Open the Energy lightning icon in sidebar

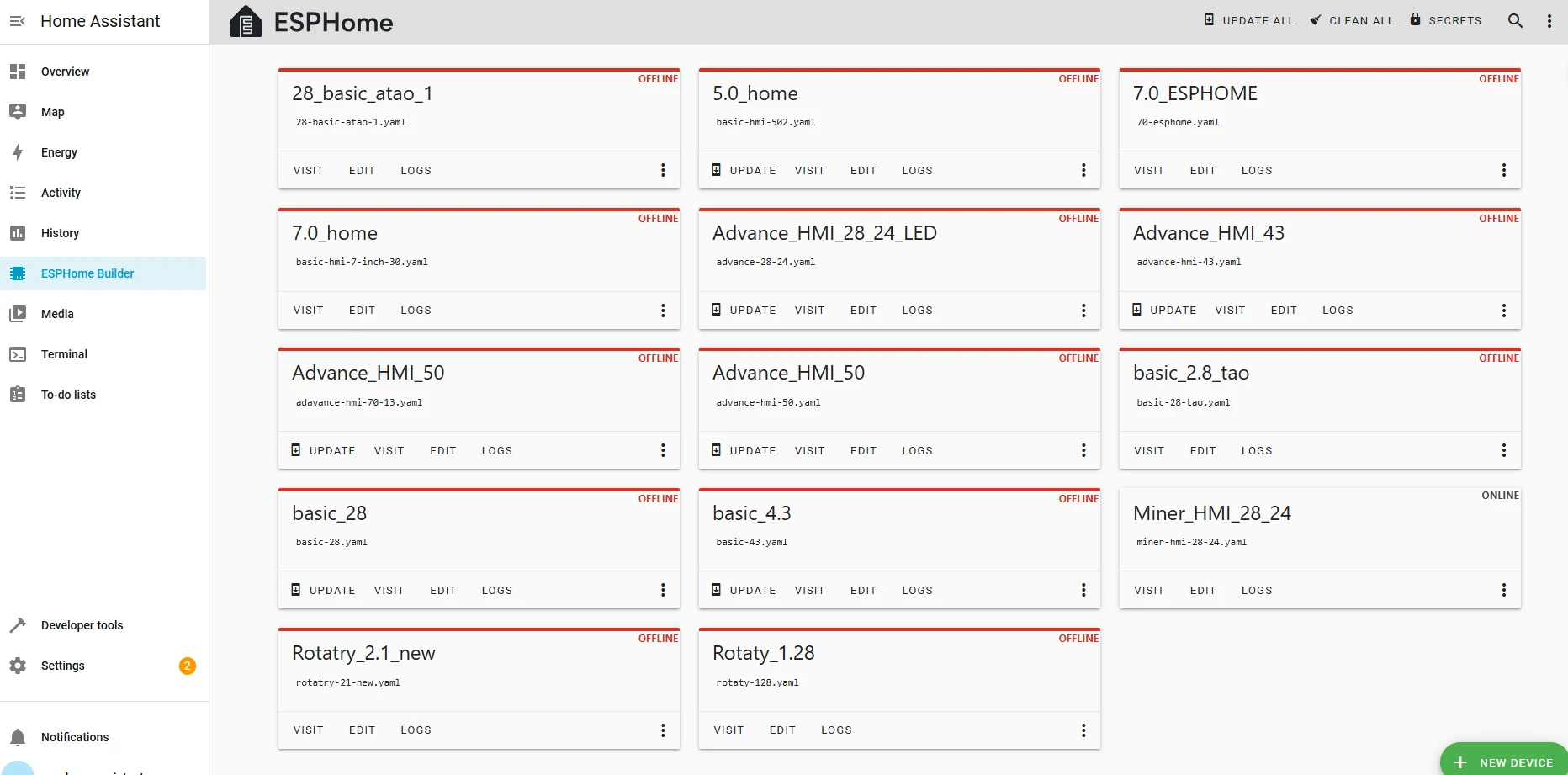pyautogui.click(x=18, y=152)
